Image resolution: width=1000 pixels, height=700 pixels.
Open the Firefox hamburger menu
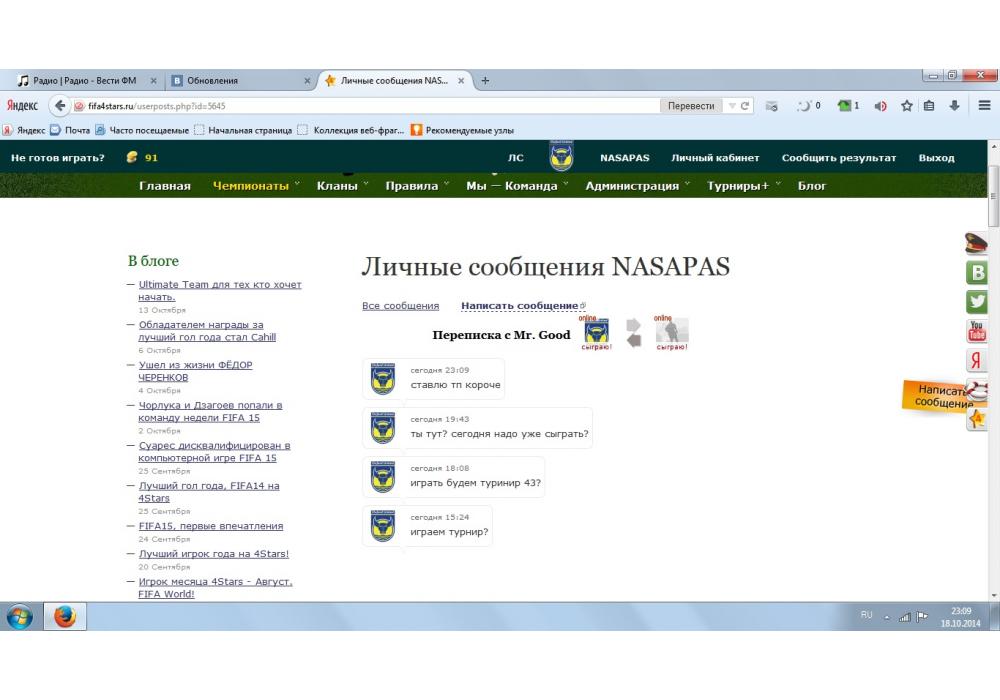tap(985, 106)
